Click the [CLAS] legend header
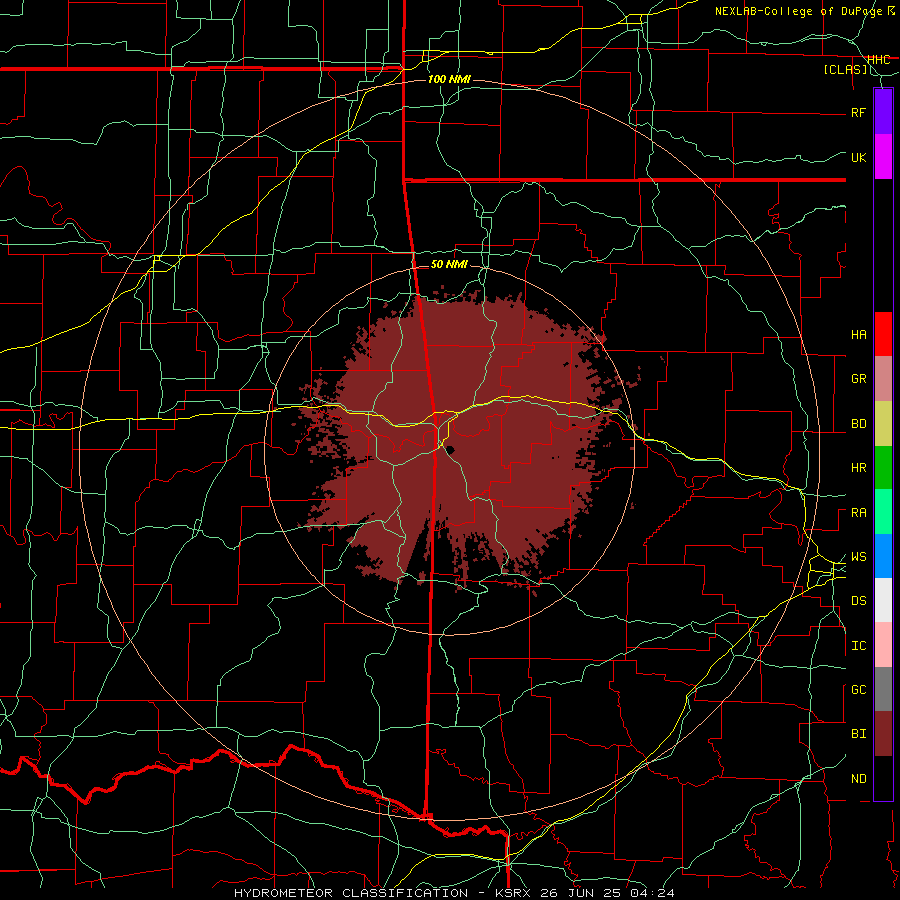The height and width of the screenshot is (900, 900). click(845, 69)
